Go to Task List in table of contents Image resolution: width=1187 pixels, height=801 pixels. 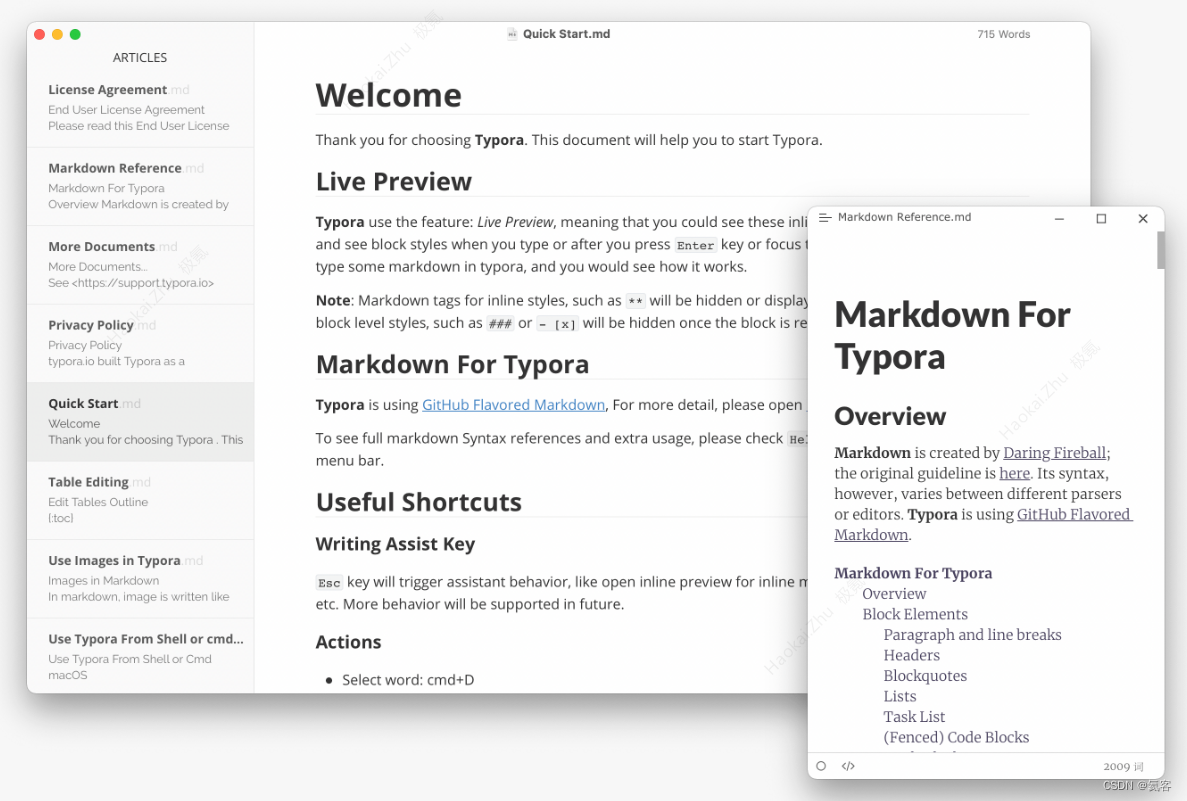(914, 716)
